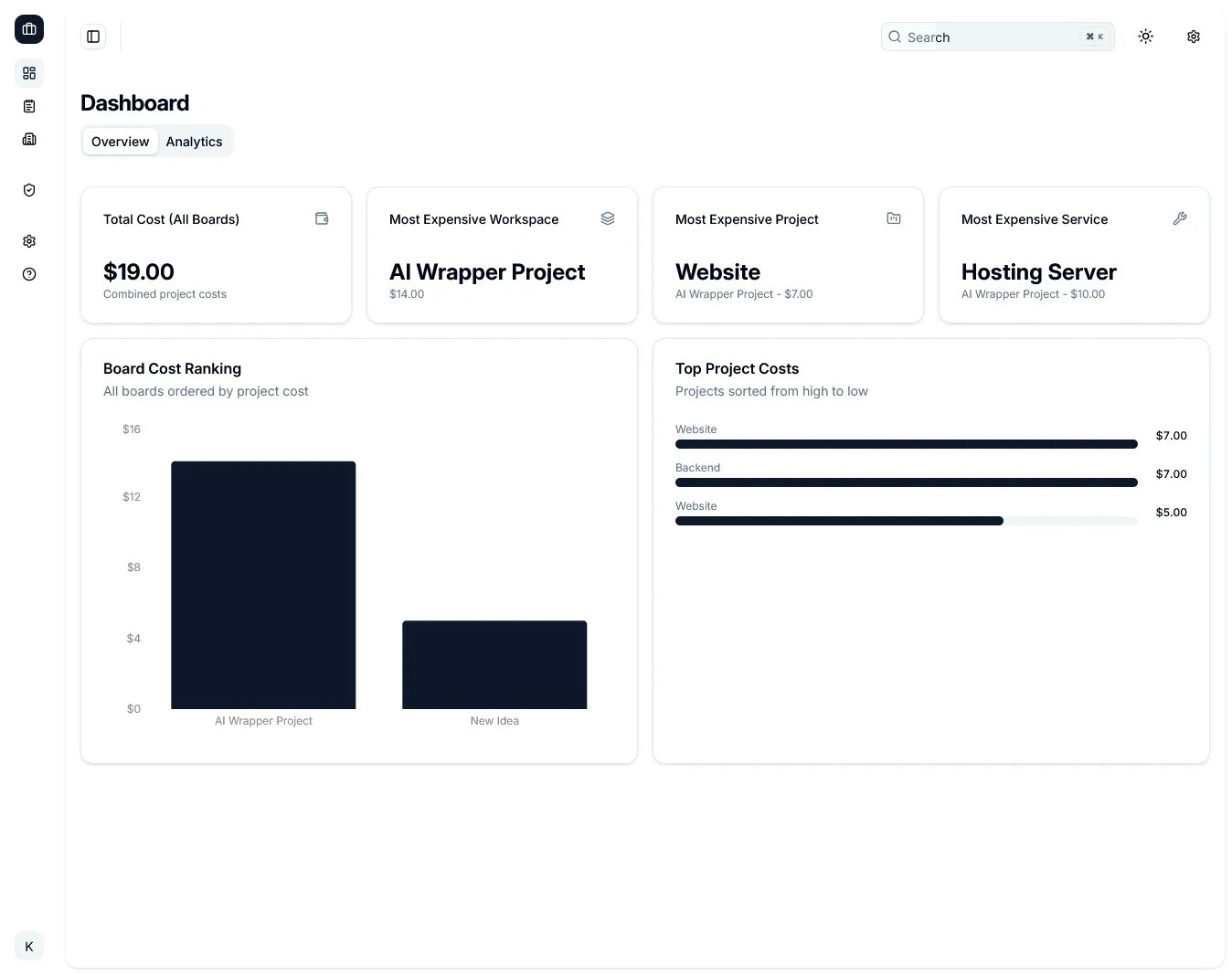Screen dimensions: 1232x975
Task: Toggle light/dark theme with the sun icon
Action: point(1145,37)
